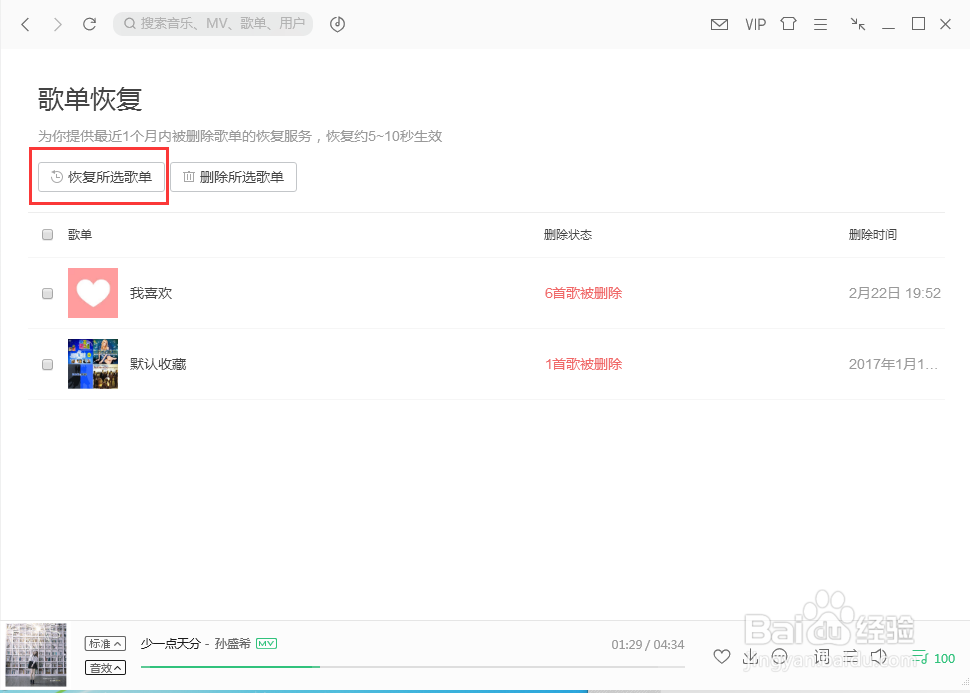Check the checkbox next to 我喜欢 playlist
The height and width of the screenshot is (693, 970).
pos(47,293)
